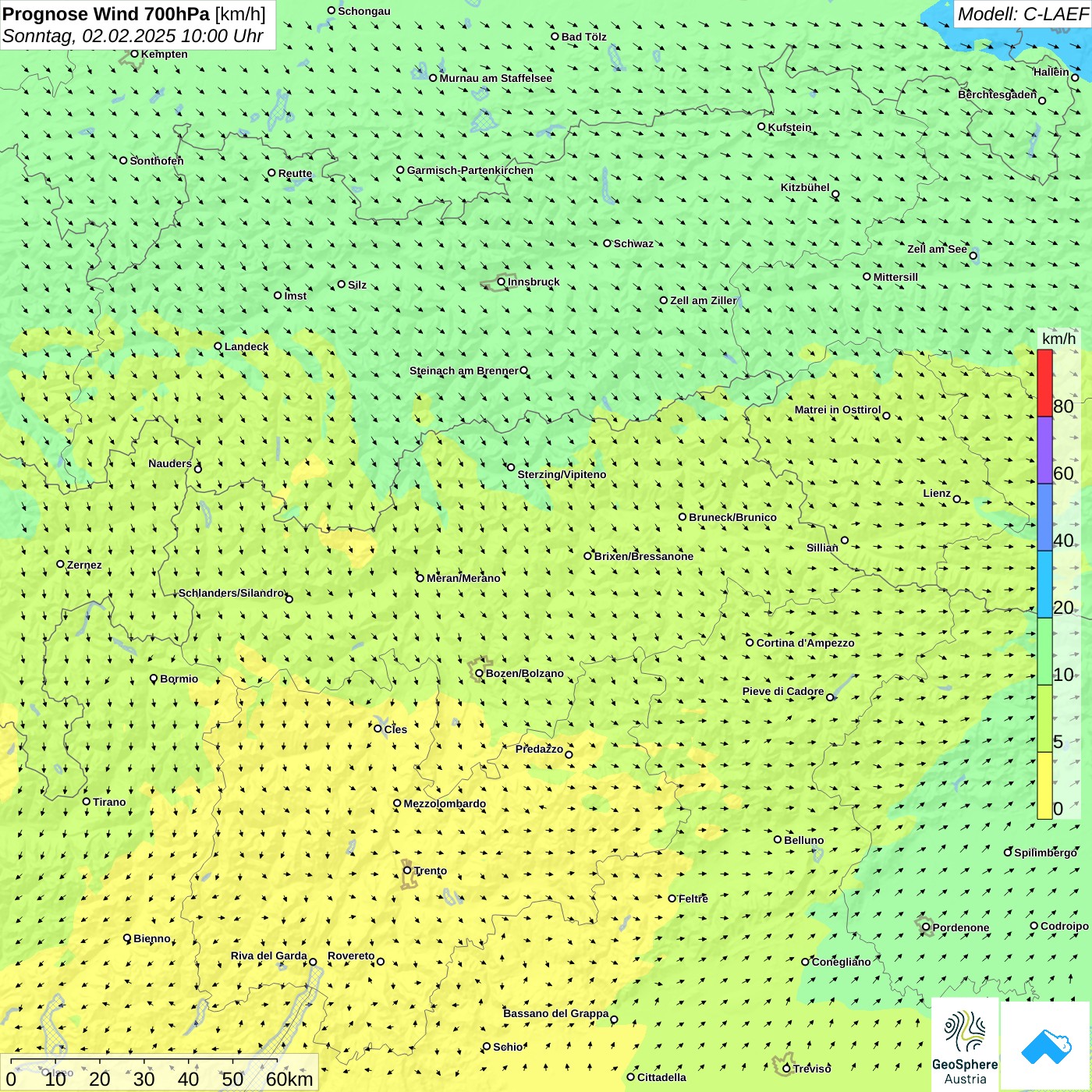Click the Pordenone city label
This screenshot has width=1092, height=1092.
coord(961,927)
